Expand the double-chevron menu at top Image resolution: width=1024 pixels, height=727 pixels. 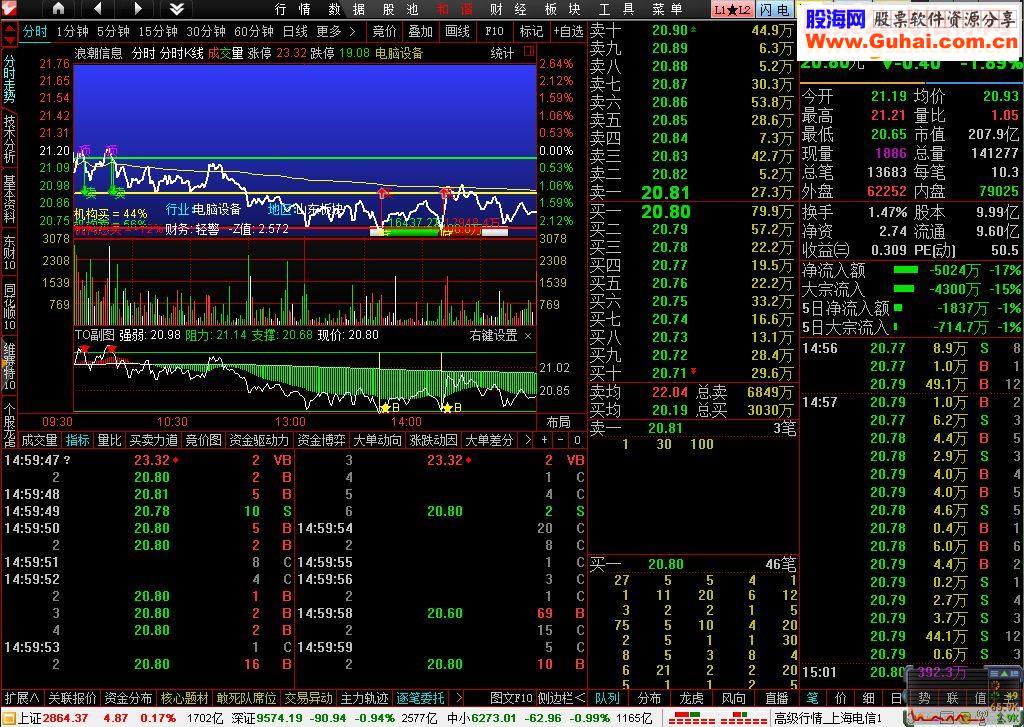tap(176, 8)
